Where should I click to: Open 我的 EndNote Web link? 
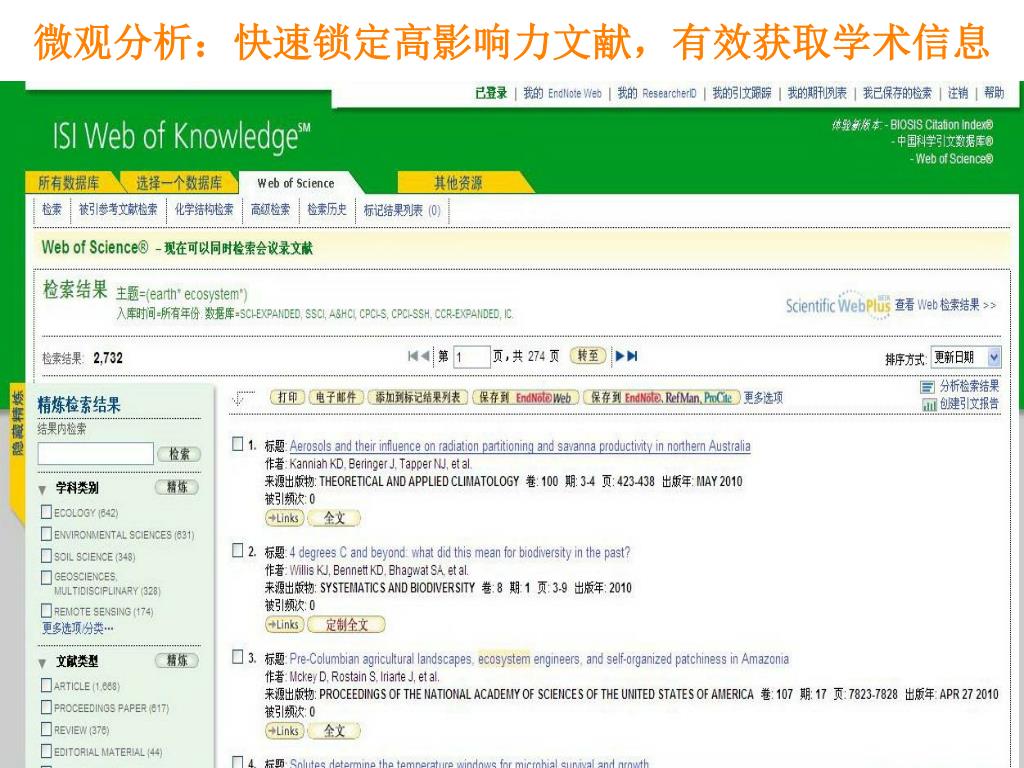pyautogui.click(x=562, y=93)
